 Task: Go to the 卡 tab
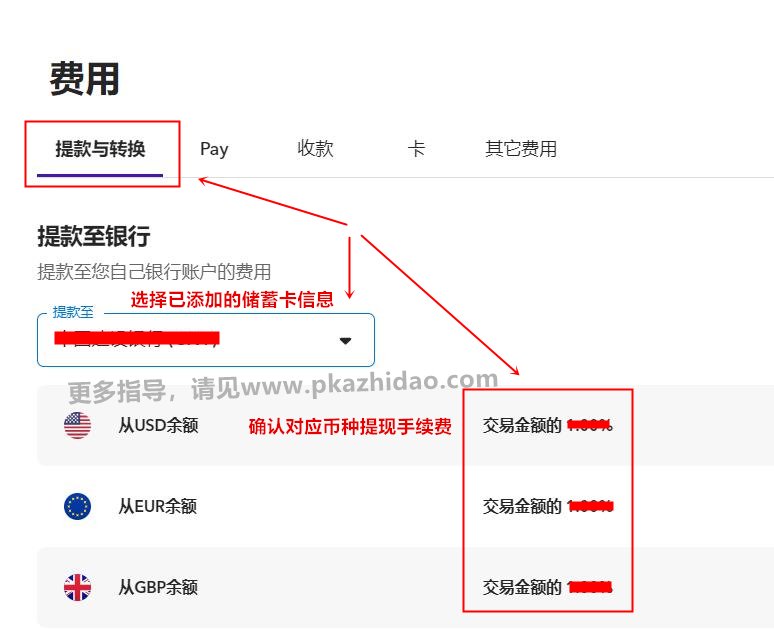point(416,149)
